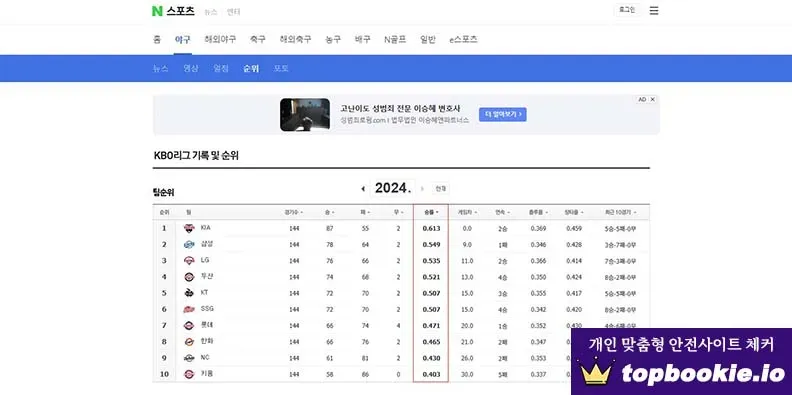Screen dimensions: 792x395
Task: Close the ad with X icon
Action: pos(653,100)
